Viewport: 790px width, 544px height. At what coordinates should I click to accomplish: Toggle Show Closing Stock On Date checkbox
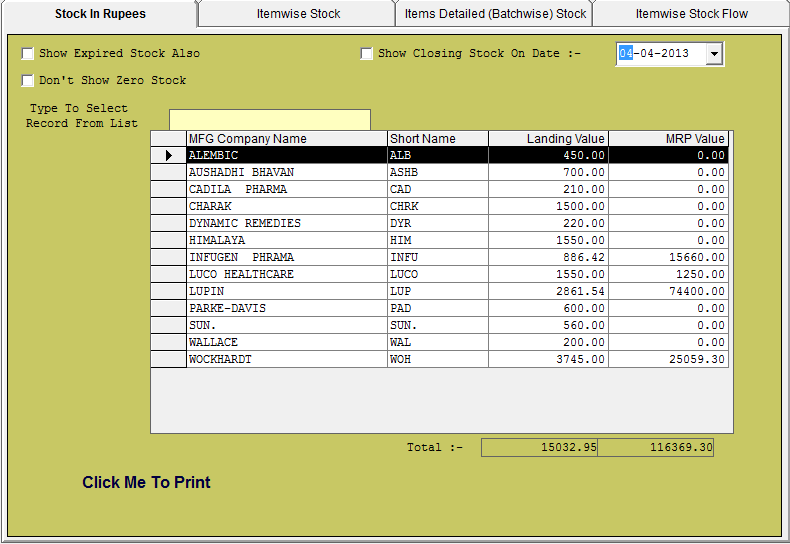coord(367,54)
